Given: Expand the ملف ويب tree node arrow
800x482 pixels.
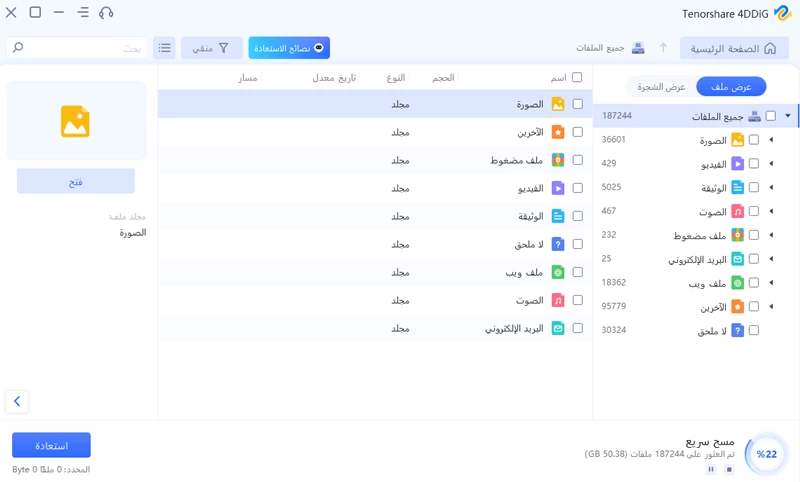Looking at the screenshot, I should click(x=771, y=283).
